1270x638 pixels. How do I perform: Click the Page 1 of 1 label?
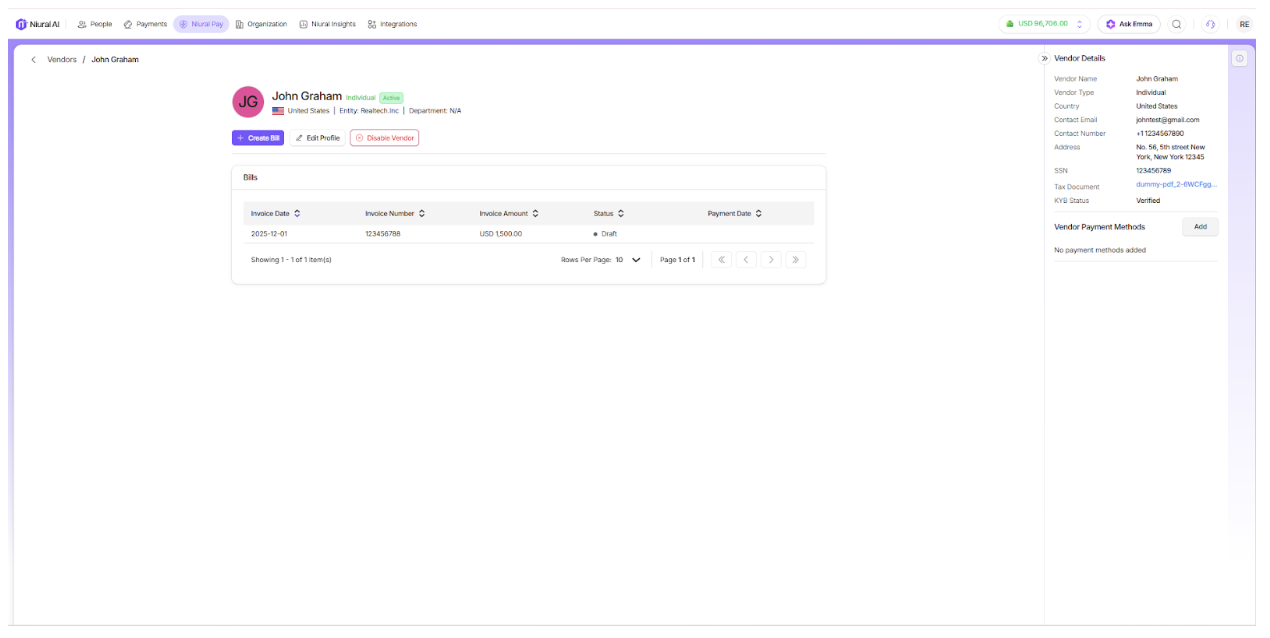(678, 260)
